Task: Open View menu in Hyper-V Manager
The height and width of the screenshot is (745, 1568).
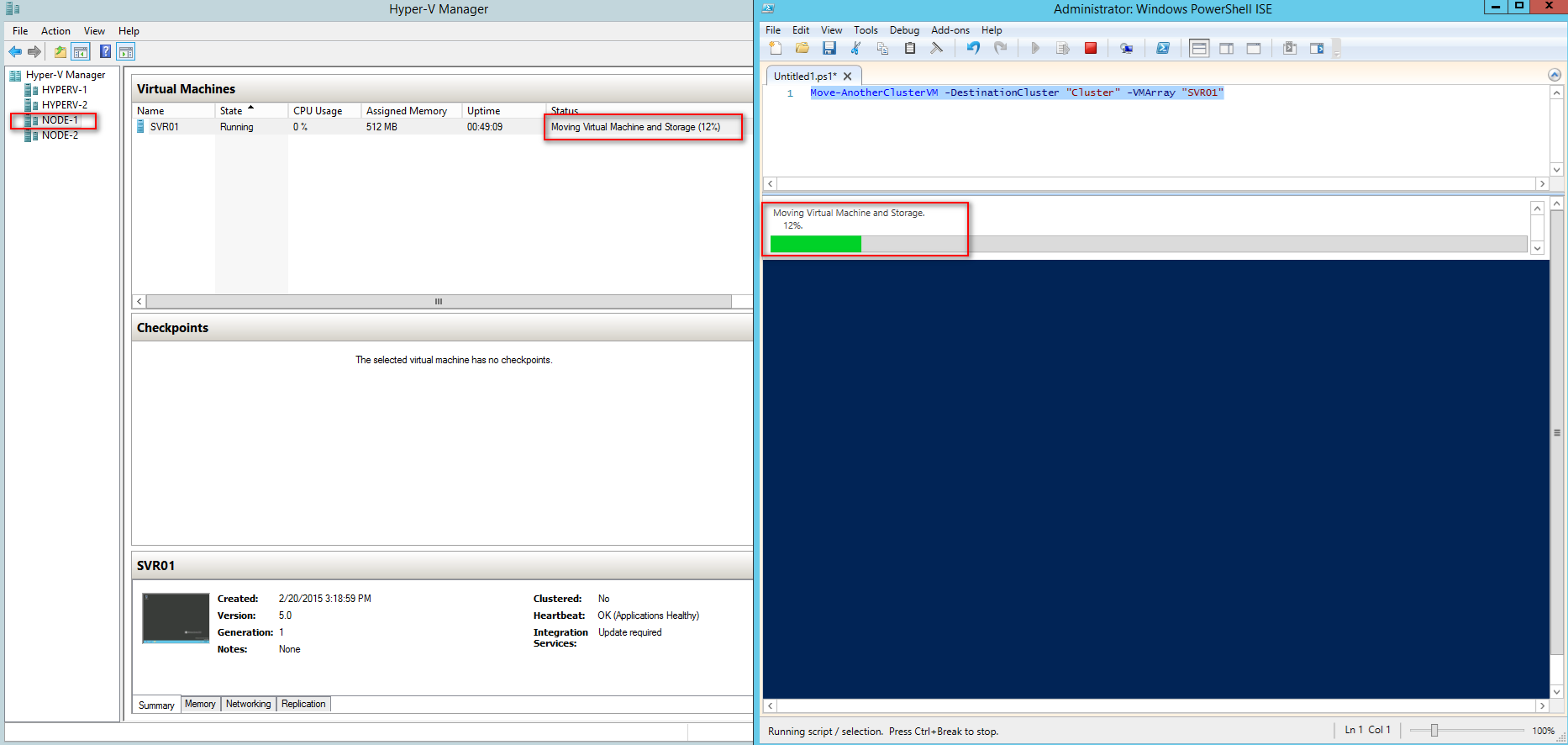Action: click(94, 31)
